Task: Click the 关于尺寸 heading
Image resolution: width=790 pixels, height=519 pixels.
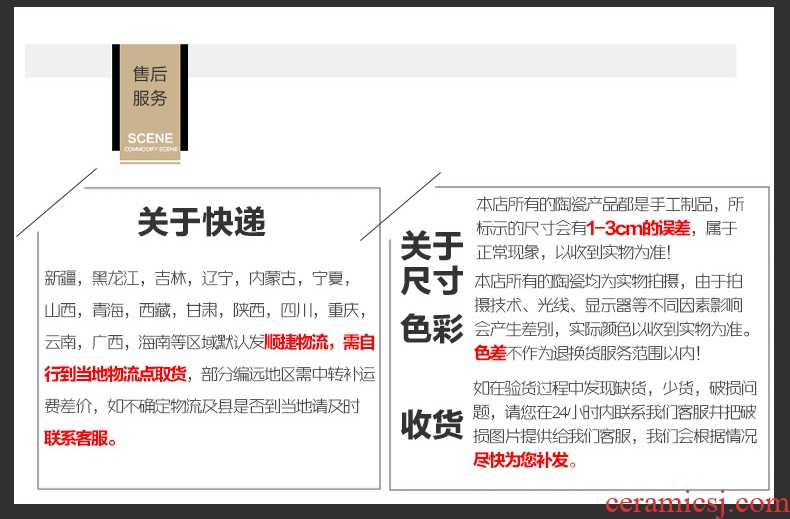Action: click(x=432, y=263)
